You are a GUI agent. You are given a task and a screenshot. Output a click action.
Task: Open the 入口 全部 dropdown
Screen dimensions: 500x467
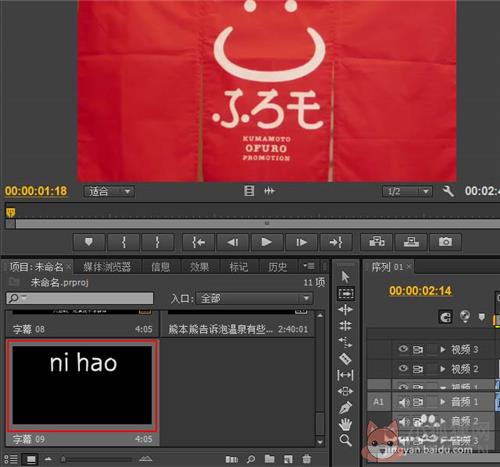click(x=254, y=298)
